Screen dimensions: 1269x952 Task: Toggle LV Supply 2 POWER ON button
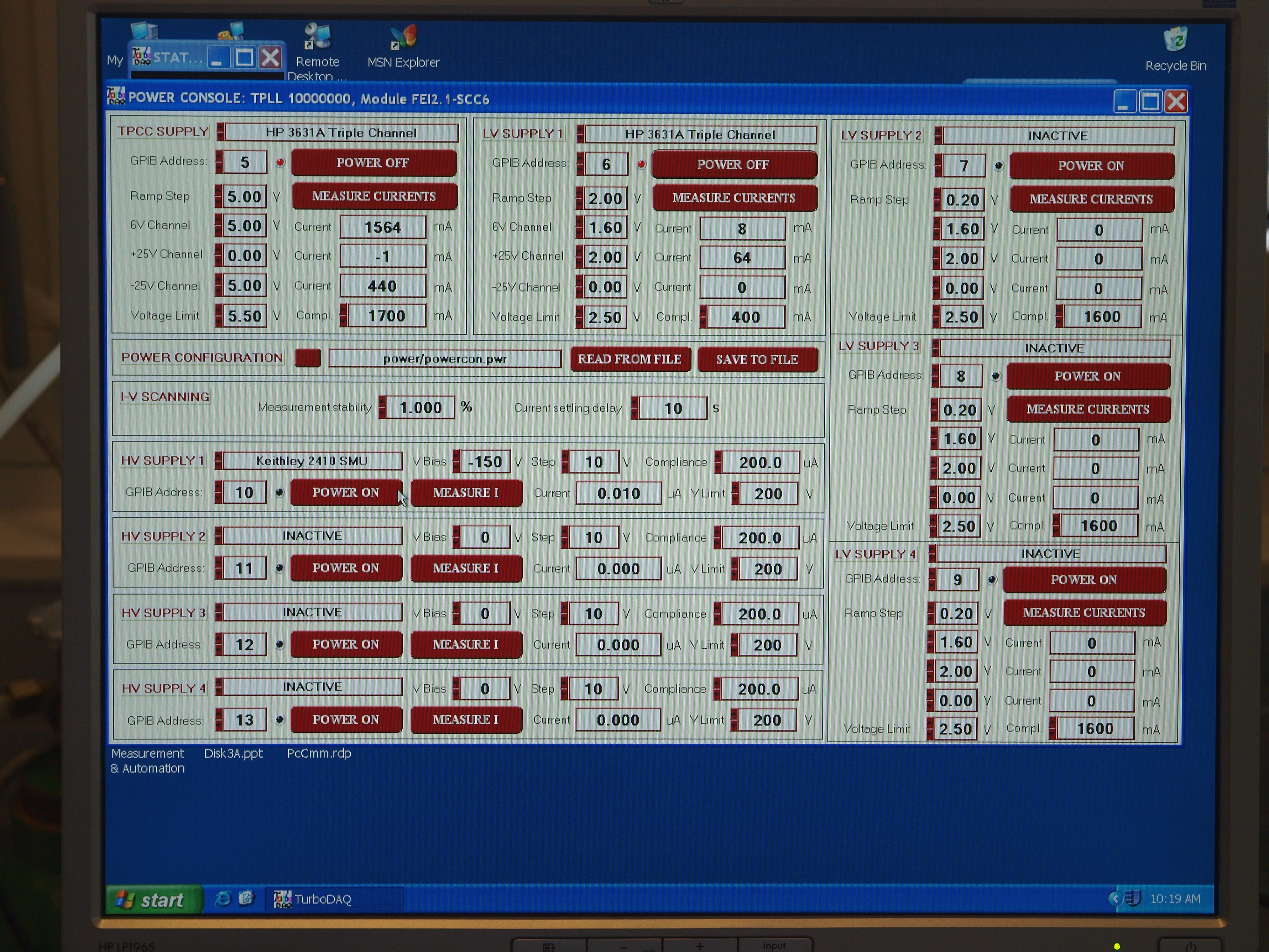(x=1091, y=166)
